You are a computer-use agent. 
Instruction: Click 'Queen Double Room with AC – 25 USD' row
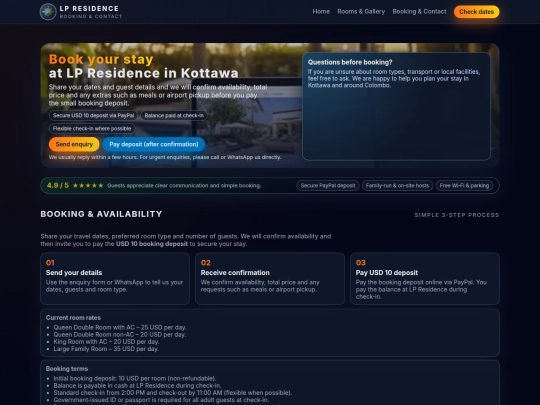[x=120, y=328]
